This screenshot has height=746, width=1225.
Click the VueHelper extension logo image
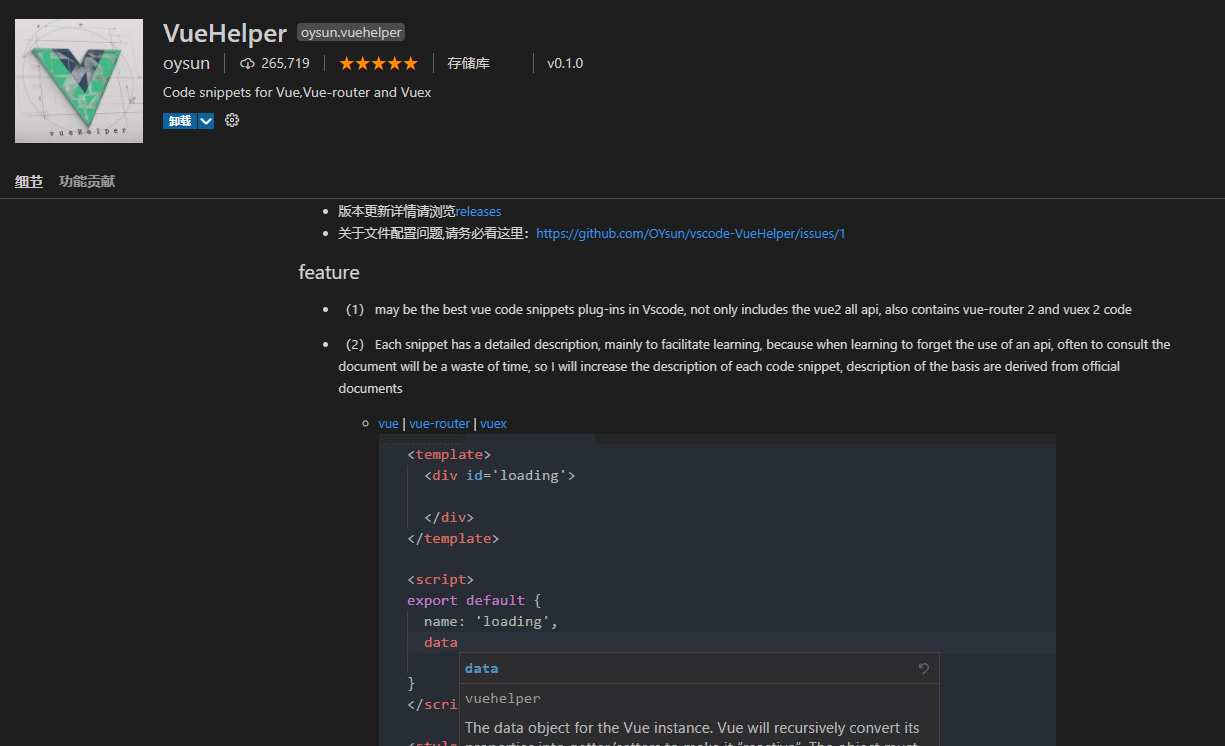[x=79, y=79]
